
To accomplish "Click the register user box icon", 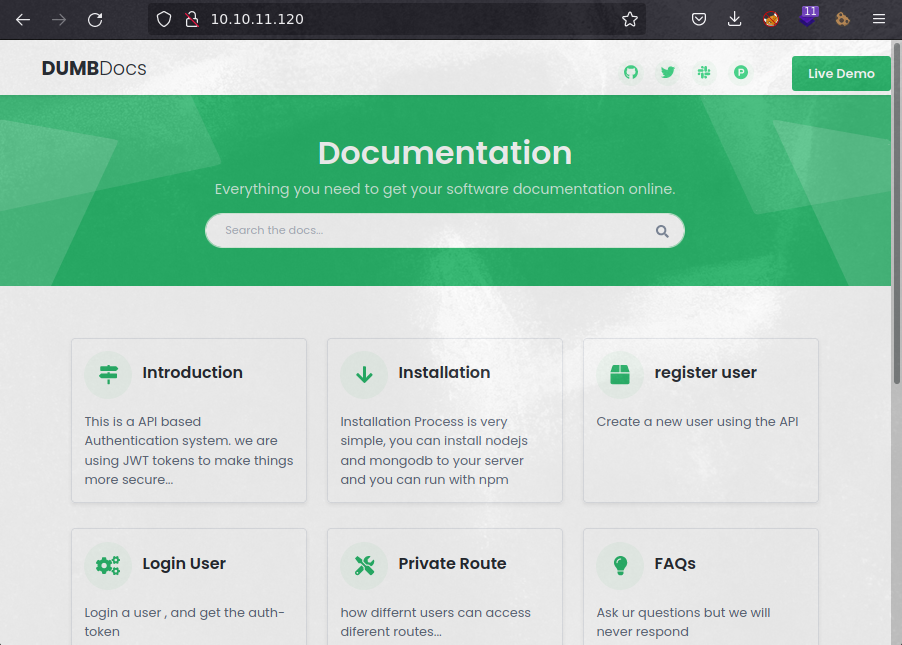I will tap(620, 375).
